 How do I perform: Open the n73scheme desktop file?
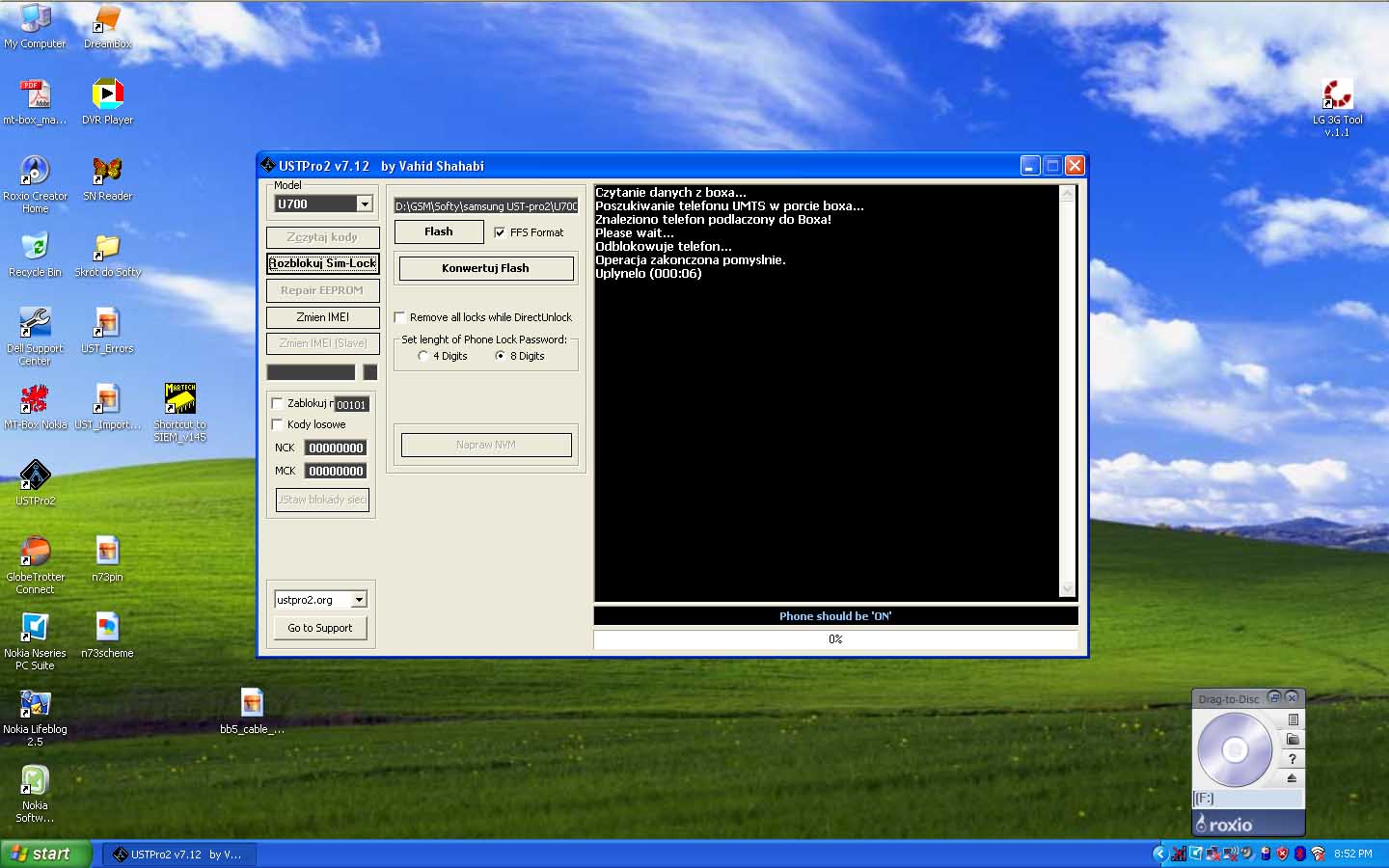click(x=107, y=628)
